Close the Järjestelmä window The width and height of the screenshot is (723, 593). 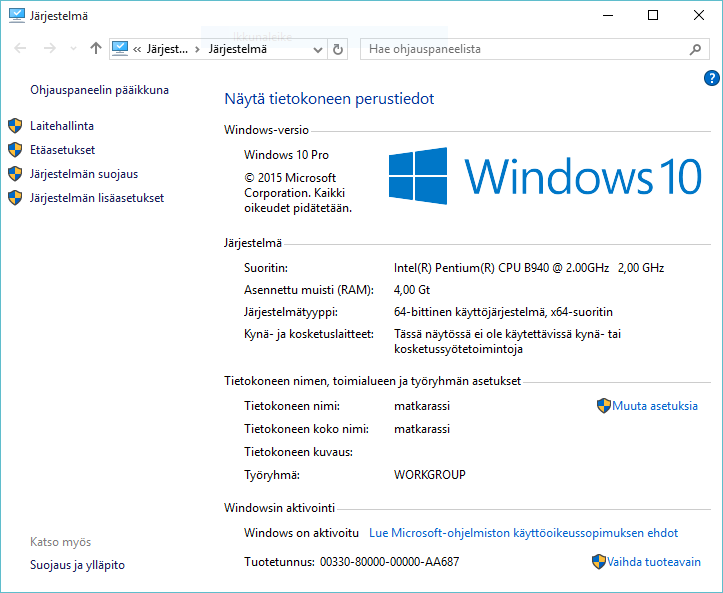tap(699, 15)
